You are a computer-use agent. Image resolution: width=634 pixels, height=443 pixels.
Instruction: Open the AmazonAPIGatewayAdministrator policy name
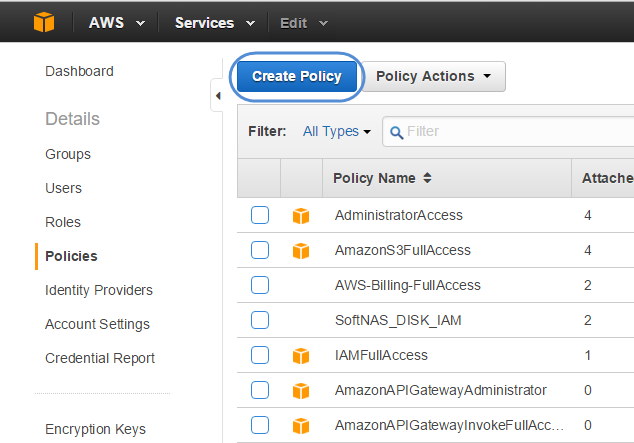tap(441, 390)
